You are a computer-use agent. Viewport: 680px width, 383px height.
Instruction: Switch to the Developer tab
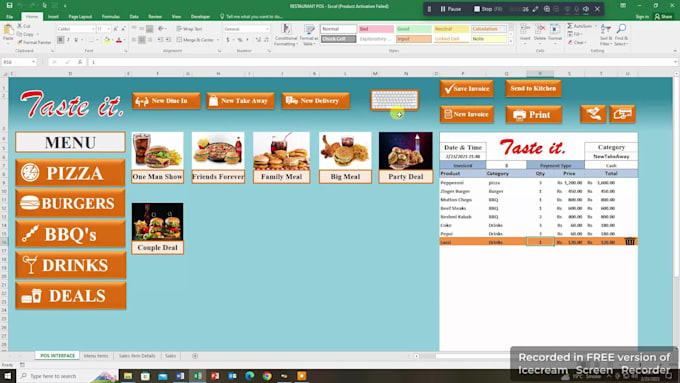(x=200, y=16)
